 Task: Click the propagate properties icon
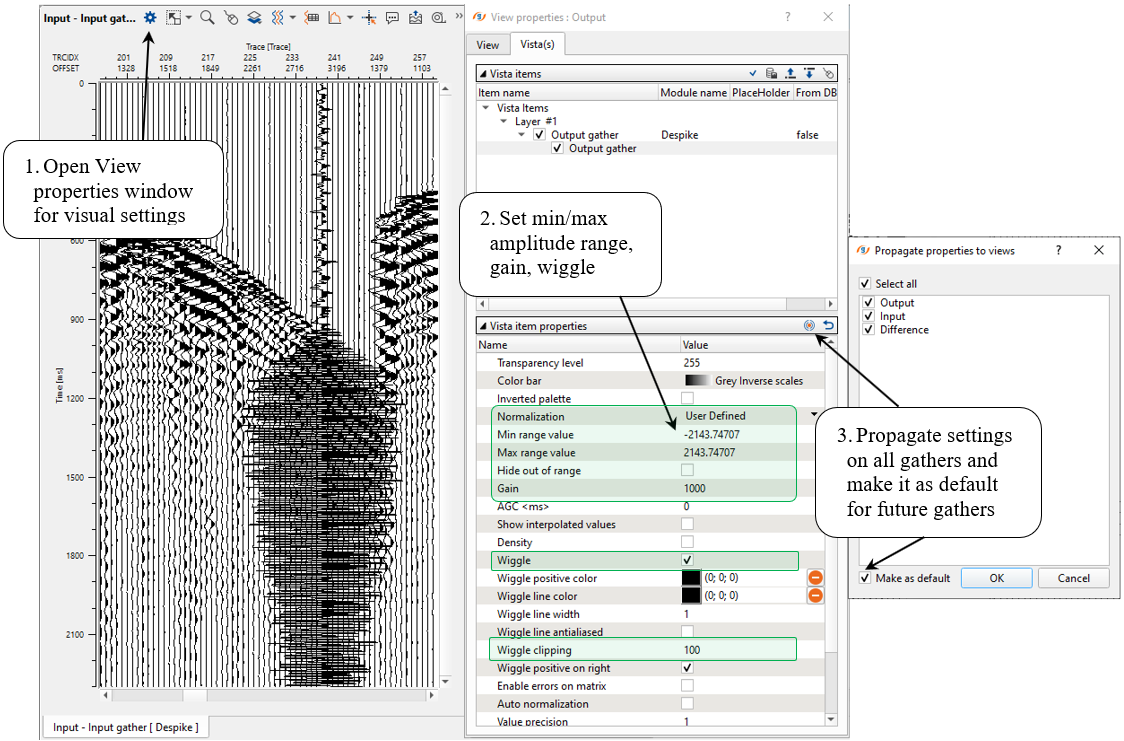[x=809, y=326]
